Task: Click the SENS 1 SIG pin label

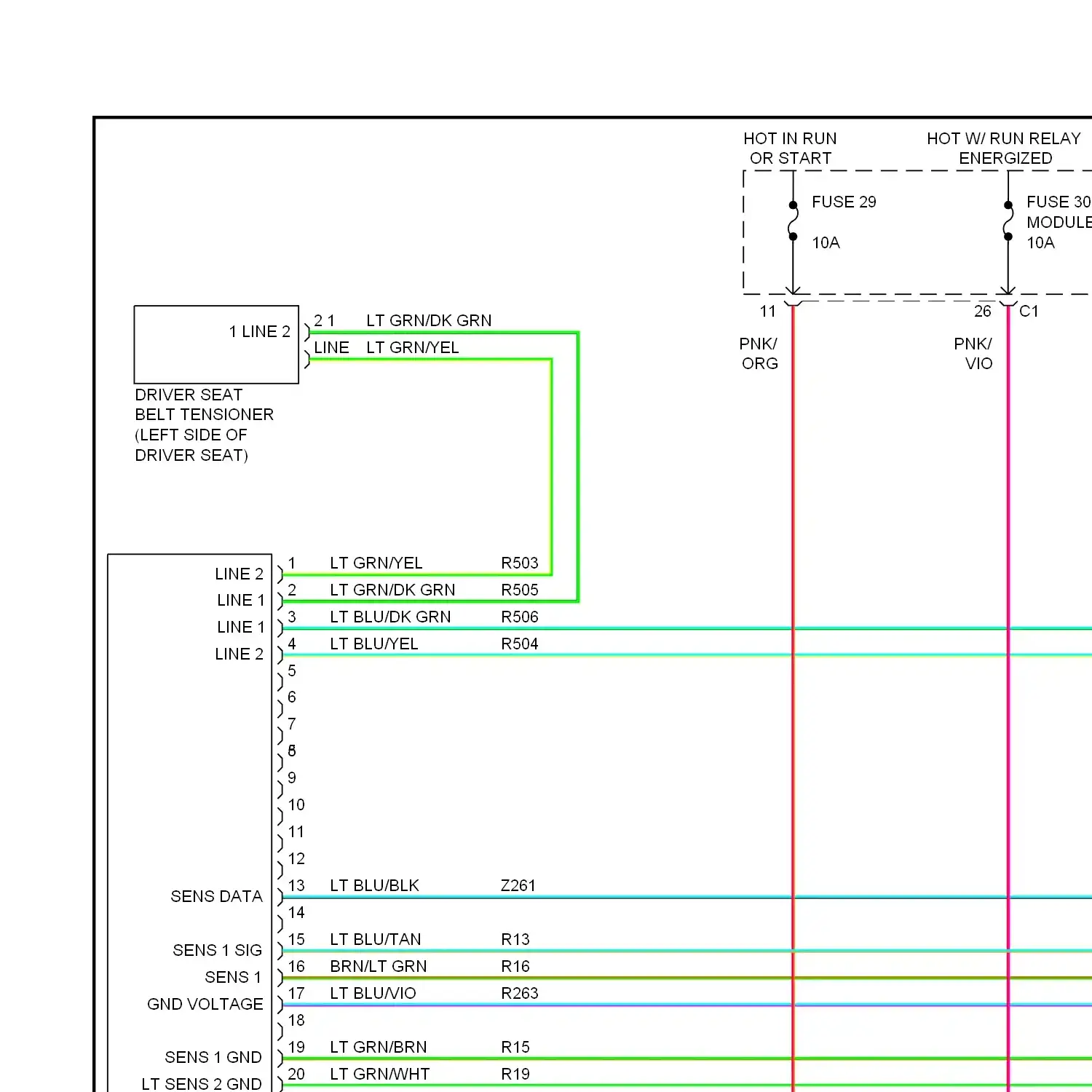Action: (x=217, y=950)
